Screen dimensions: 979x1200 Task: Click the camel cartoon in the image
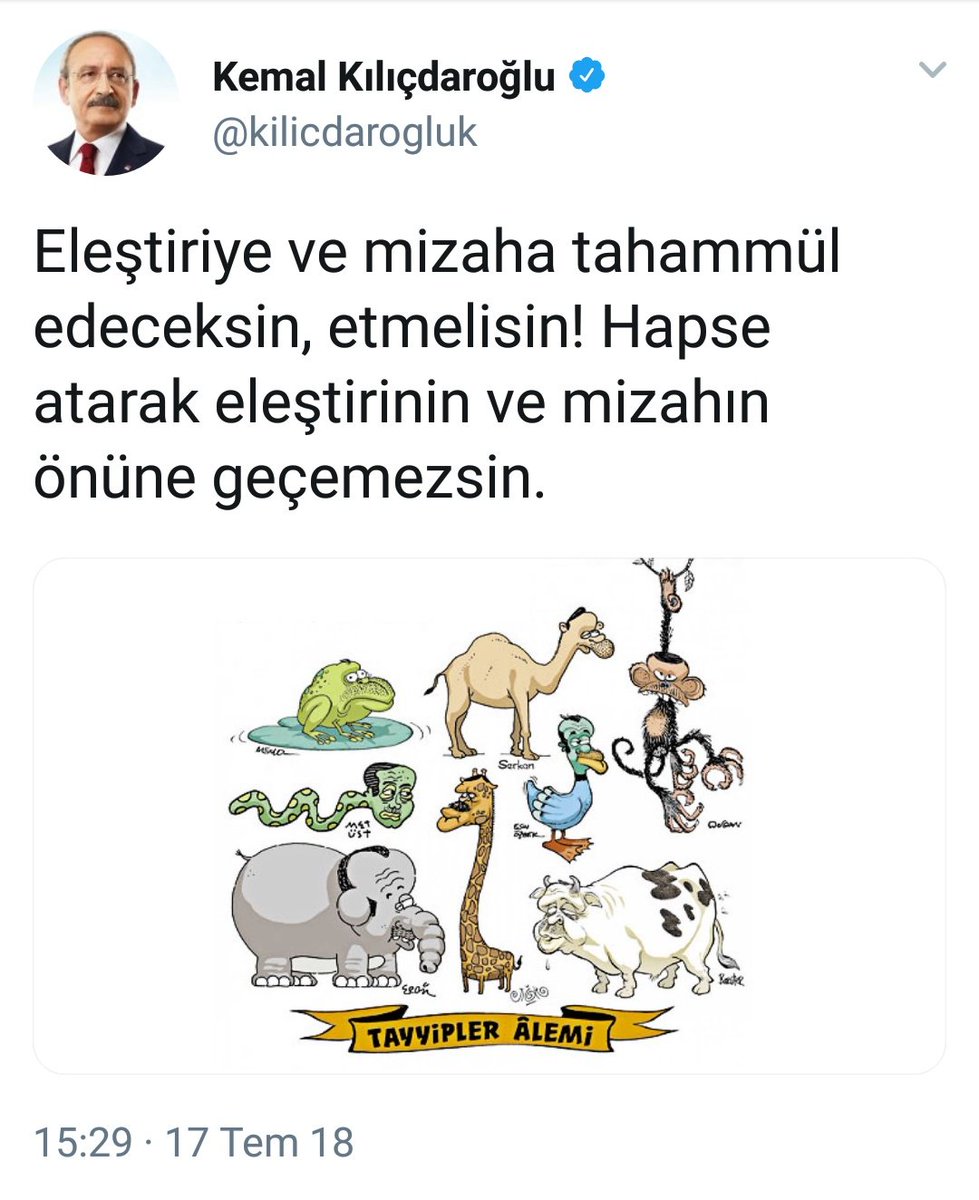click(x=518, y=682)
